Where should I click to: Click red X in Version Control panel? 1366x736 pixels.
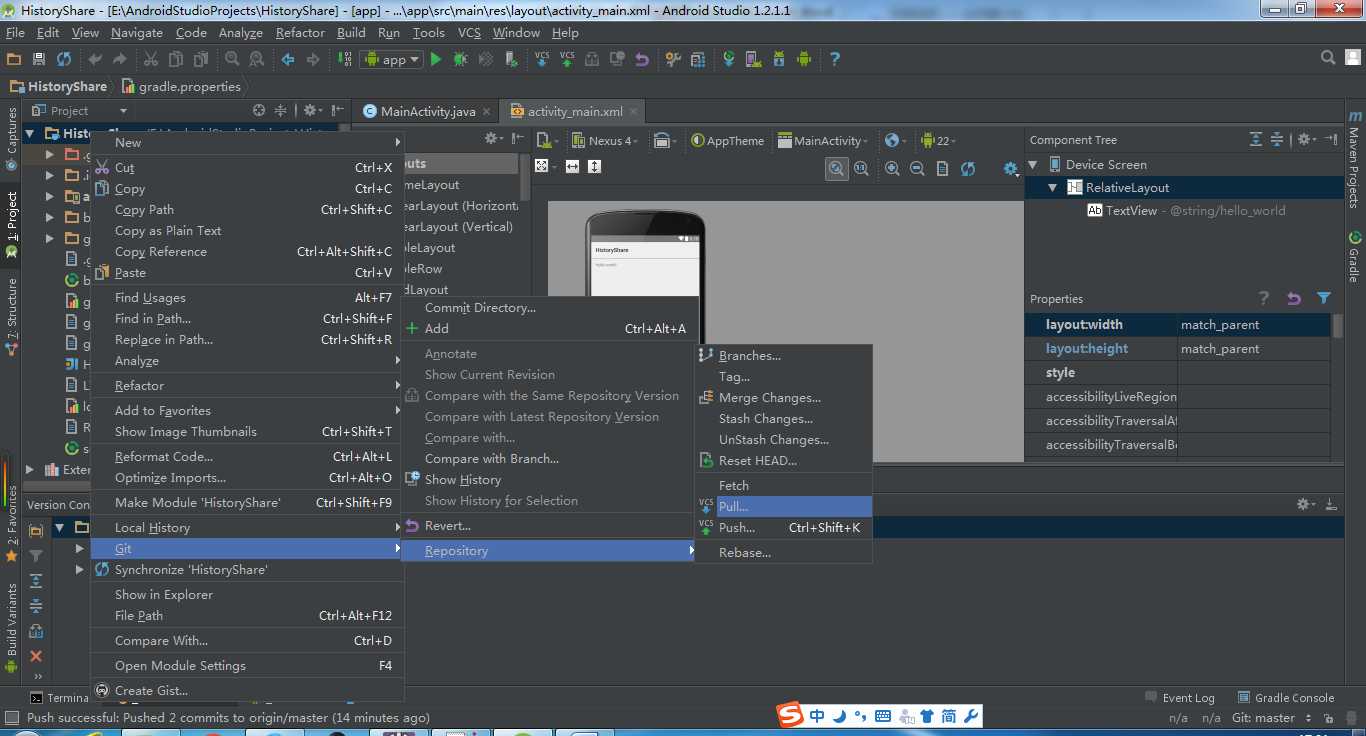click(36, 656)
